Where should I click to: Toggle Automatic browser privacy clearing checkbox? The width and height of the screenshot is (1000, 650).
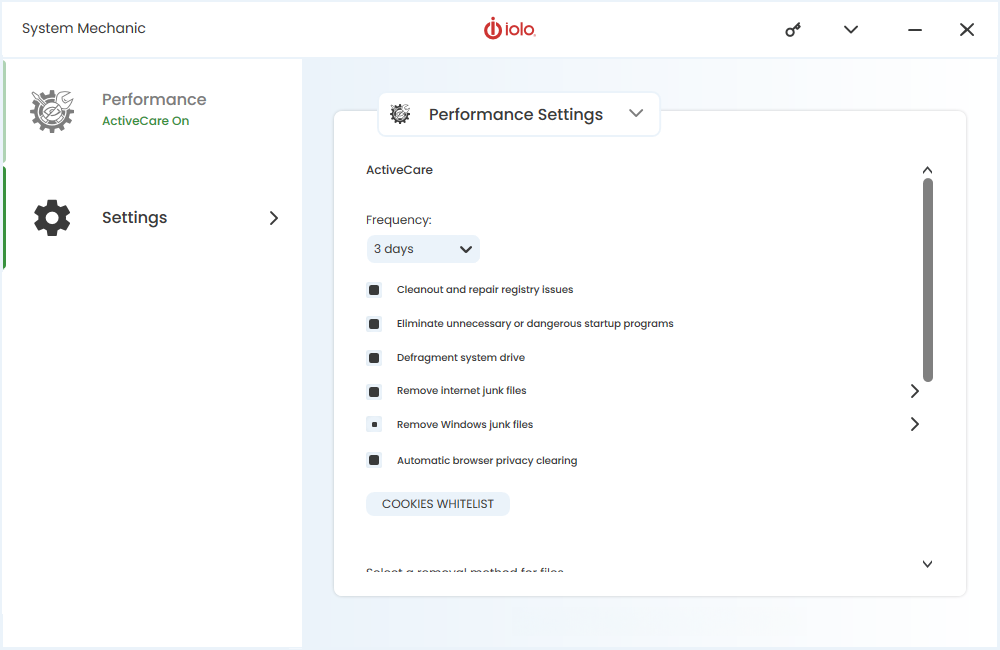pos(374,460)
